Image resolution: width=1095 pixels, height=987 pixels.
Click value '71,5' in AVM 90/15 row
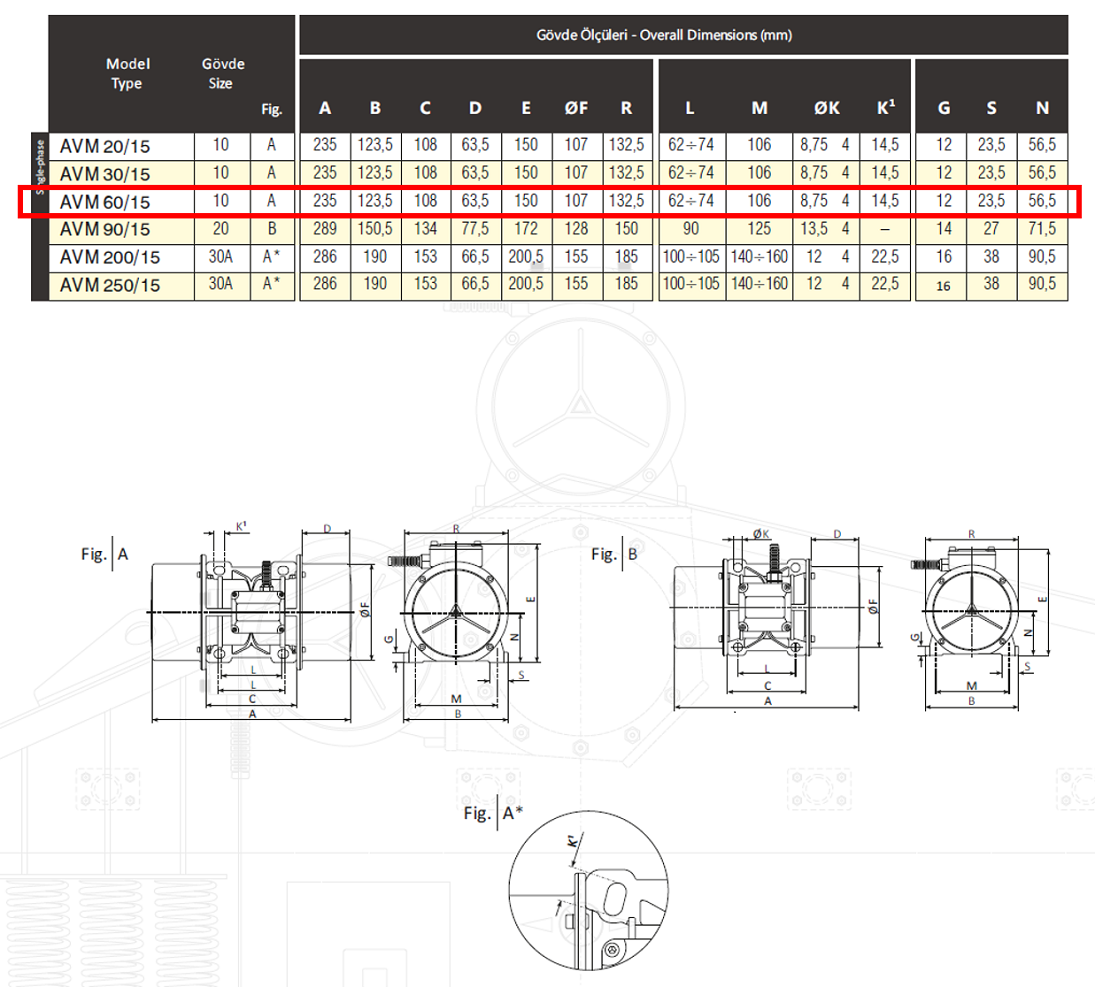(1042, 229)
